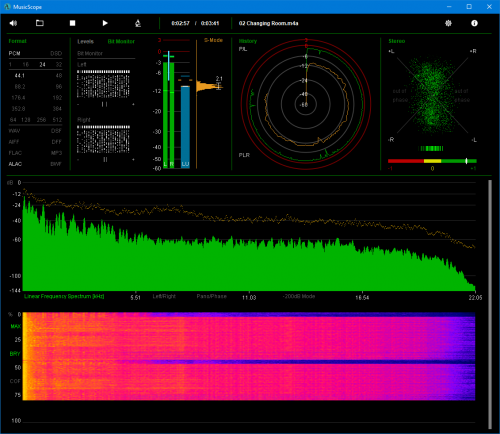500x434 pixels.
Task: Click the History panel heading
Action: pos(248,41)
